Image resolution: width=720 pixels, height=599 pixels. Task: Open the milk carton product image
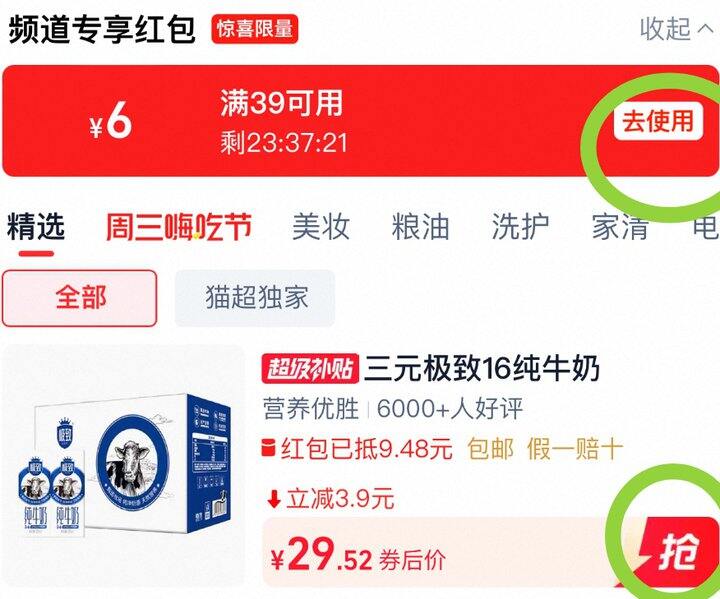[x=124, y=466]
